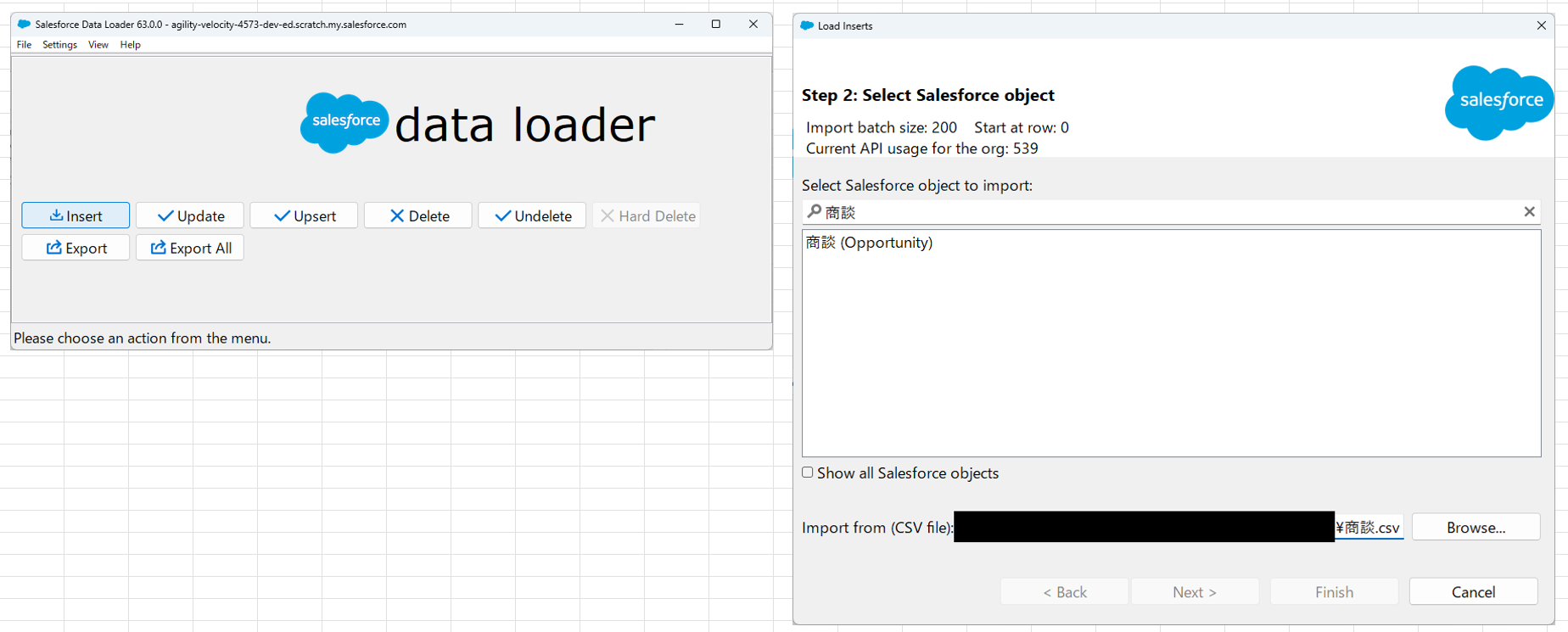Click the Load Inserts title bar cloud icon
This screenshot has width=1568, height=632.
click(x=807, y=25)
